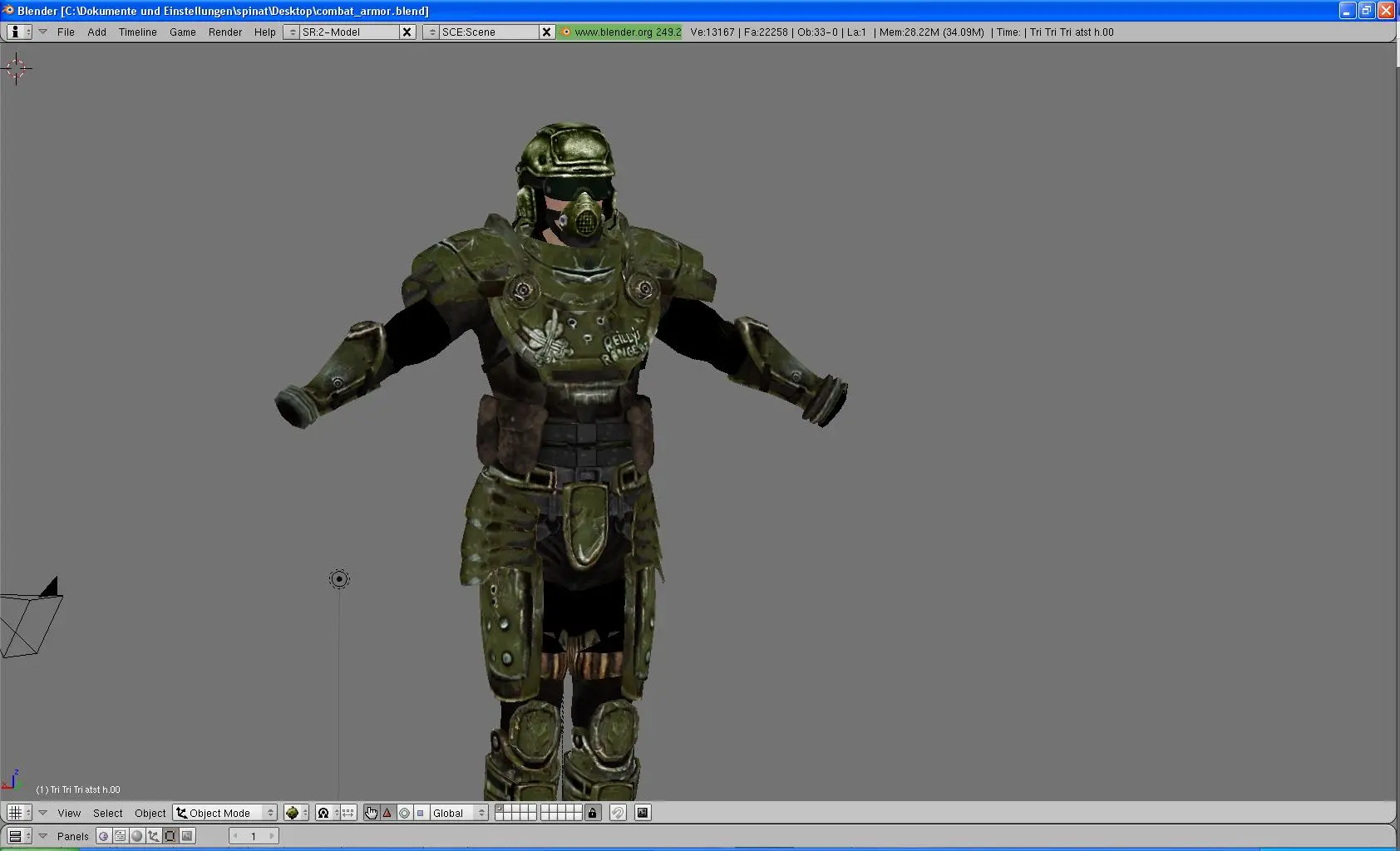Open the Object Mode dropdown

coord(224,813)
